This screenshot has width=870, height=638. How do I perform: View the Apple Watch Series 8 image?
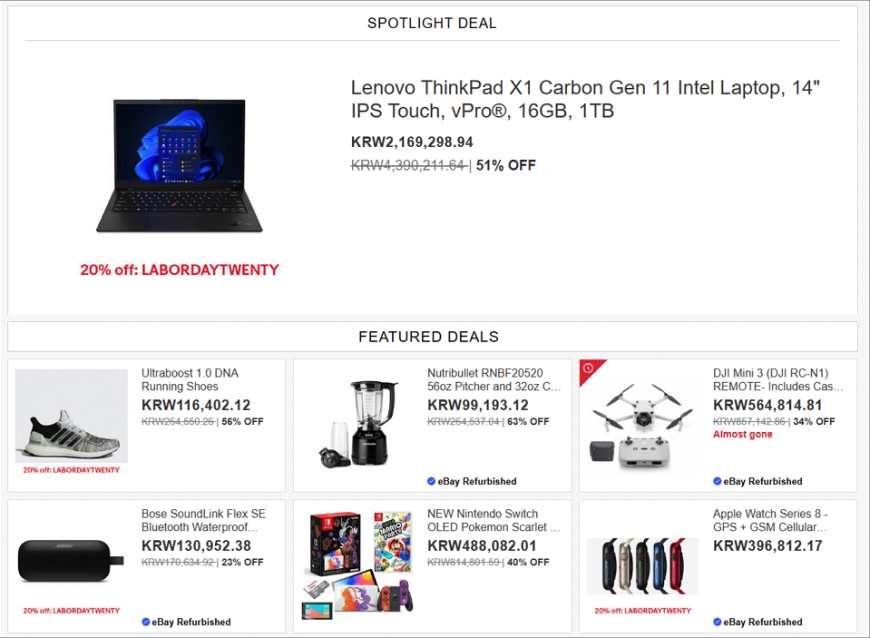tap(643, 566)
